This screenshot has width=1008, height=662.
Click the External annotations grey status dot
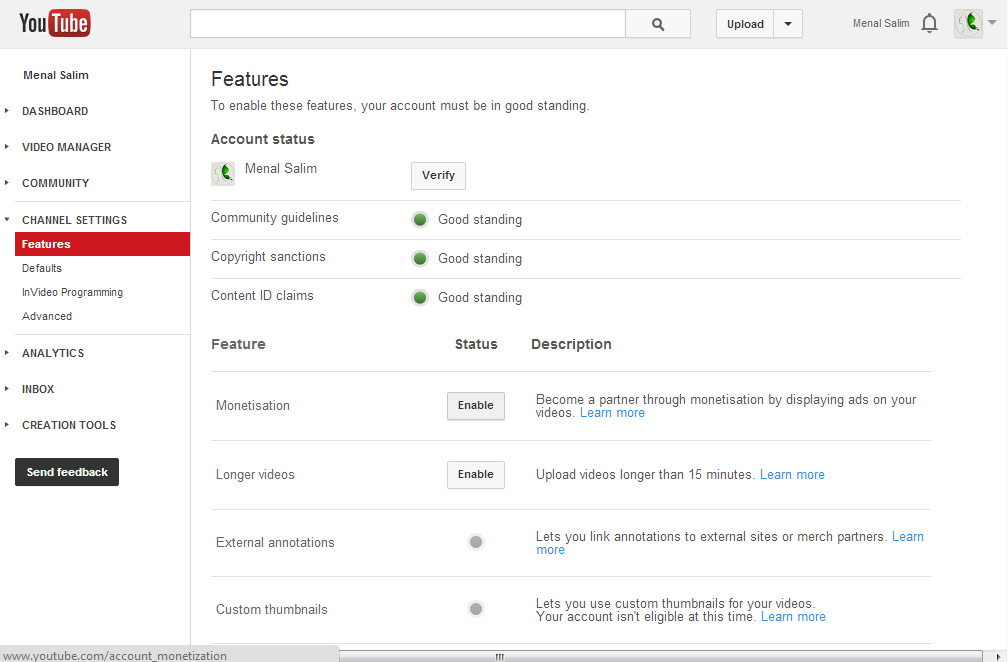(476, 542)
